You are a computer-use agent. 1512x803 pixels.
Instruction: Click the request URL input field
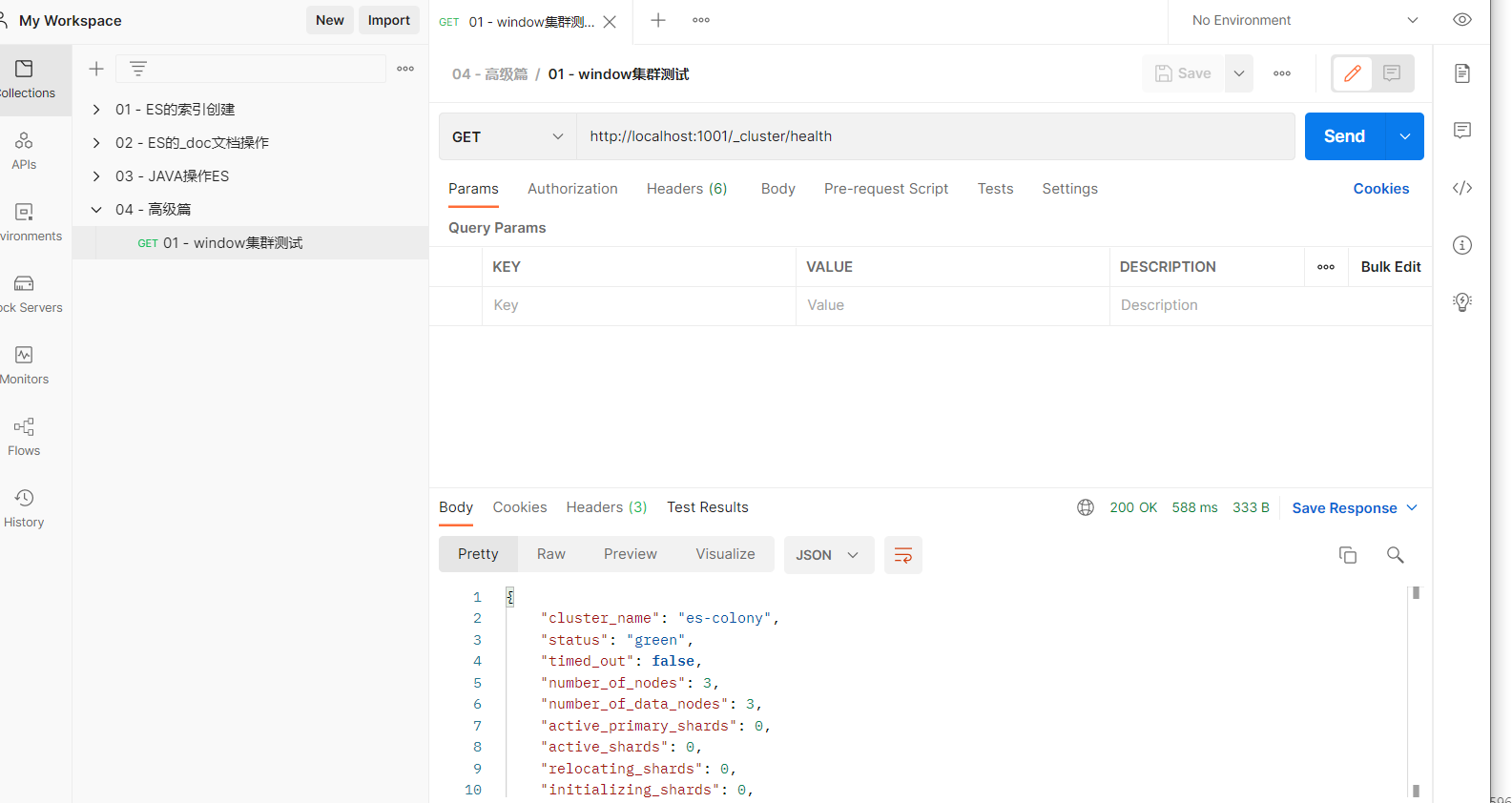[935, 136]
